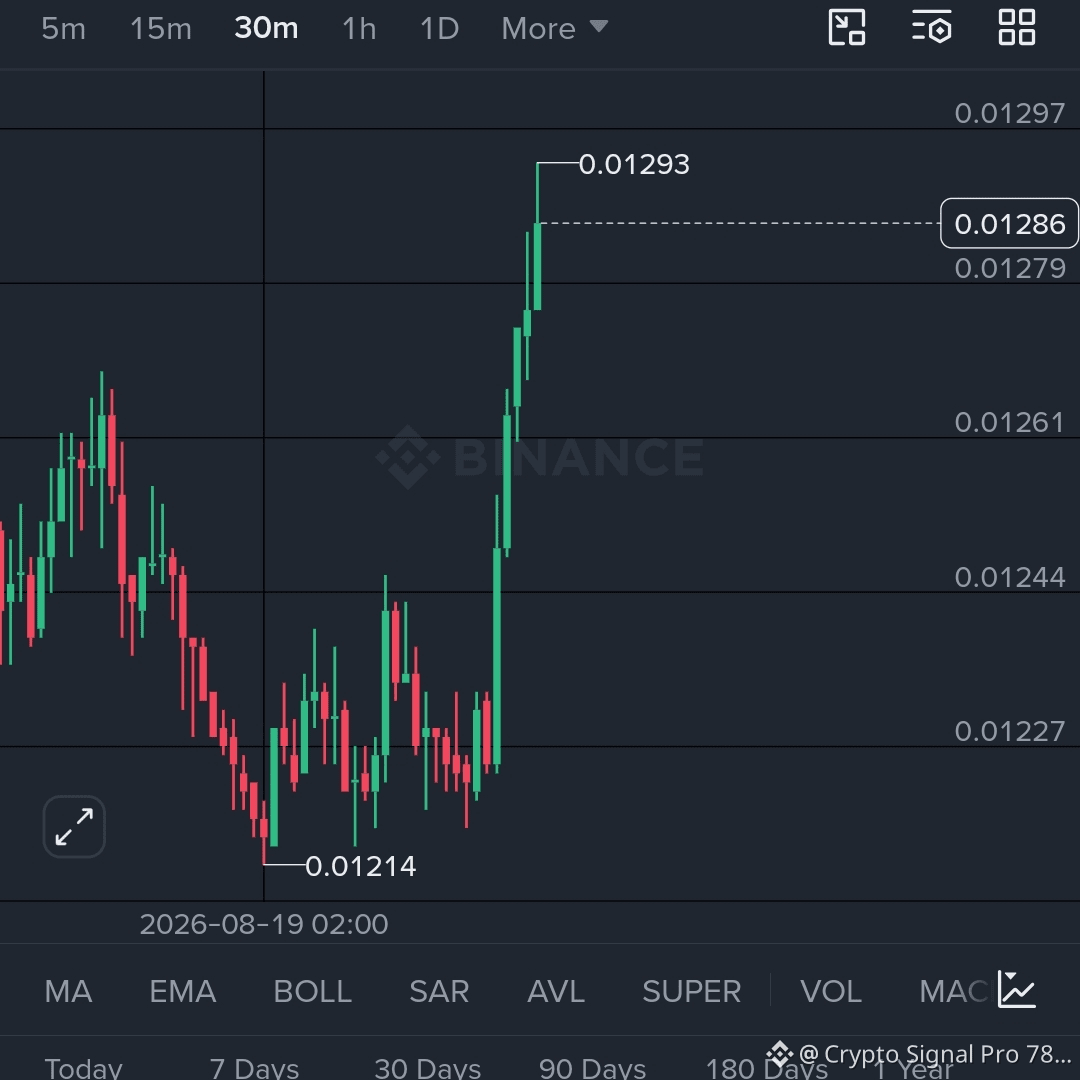Toggle the SAR indicator
1080x1080 pixels.
[x=439, y=992]
